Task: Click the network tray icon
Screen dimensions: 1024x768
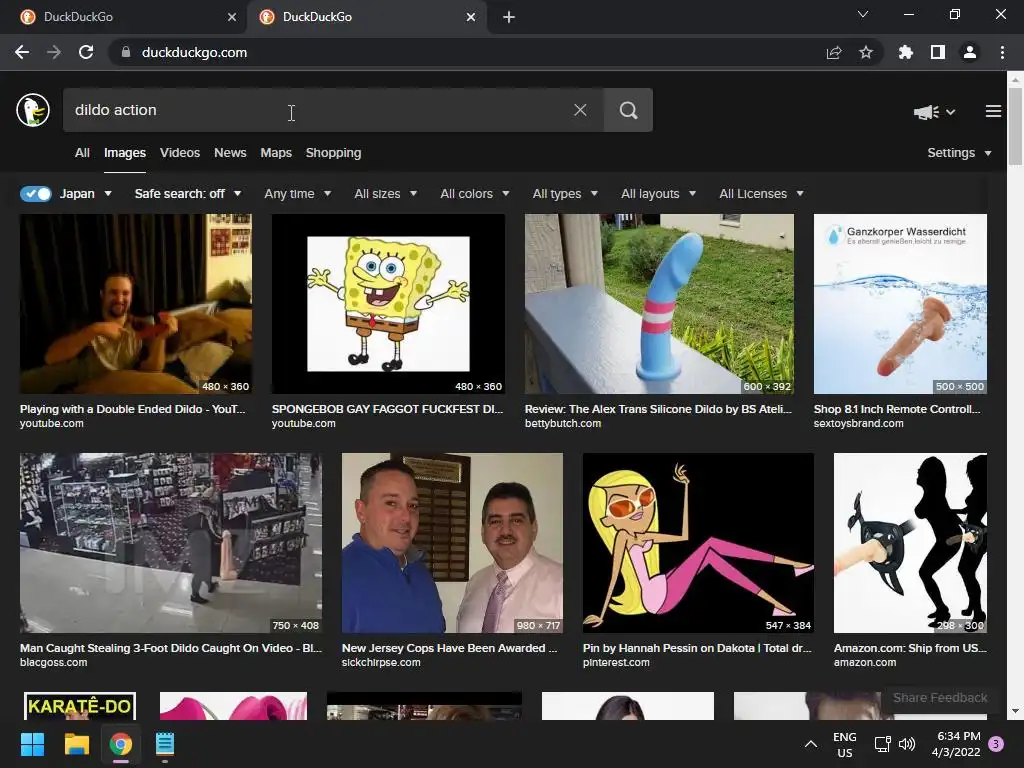Action: point(883,744)
